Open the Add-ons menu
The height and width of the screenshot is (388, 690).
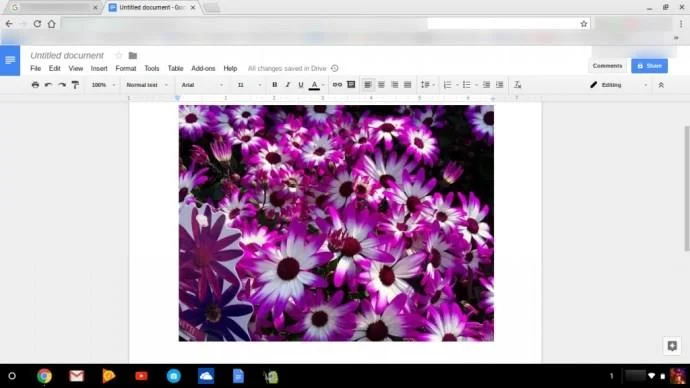(x=203, y=69)
